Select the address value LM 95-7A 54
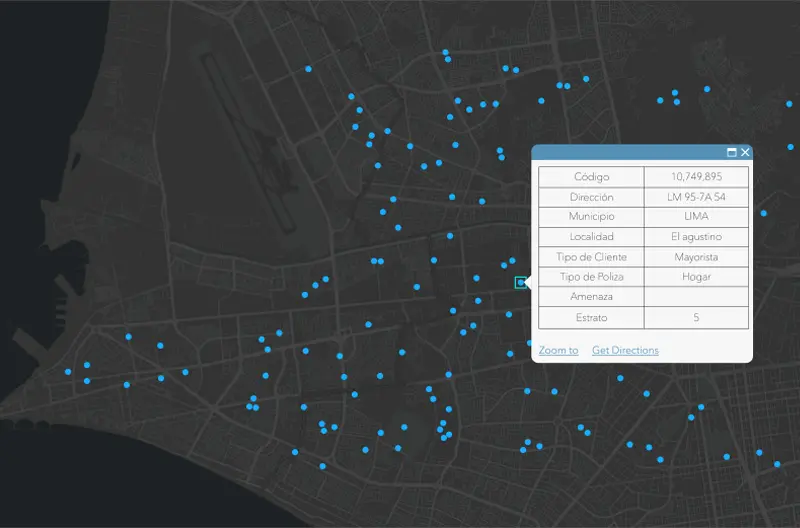Image resolution: width=800 pixels, height=528 pixels. coord(696,197)
